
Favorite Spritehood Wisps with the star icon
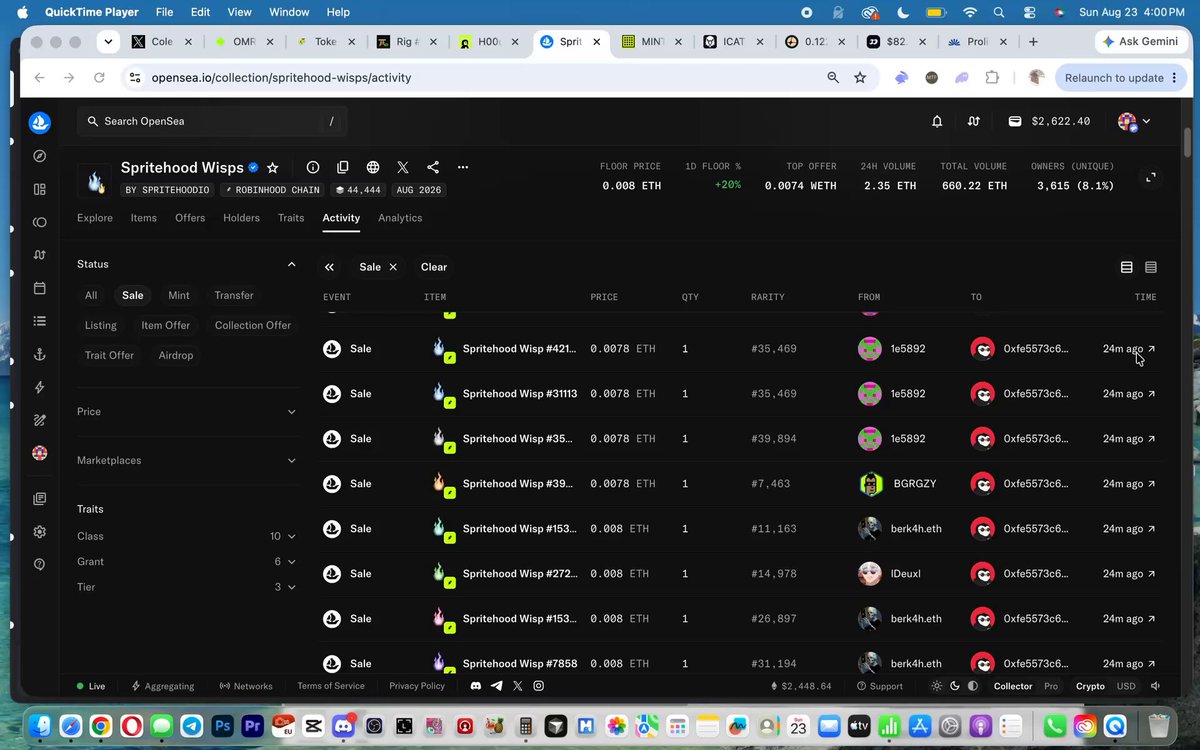[273, 167]
